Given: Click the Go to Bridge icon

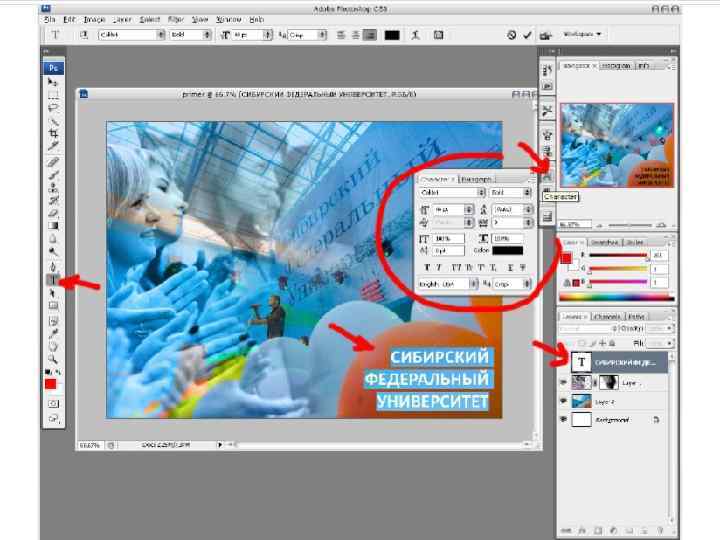Looking at the screenshot, I should coord(546,35).
